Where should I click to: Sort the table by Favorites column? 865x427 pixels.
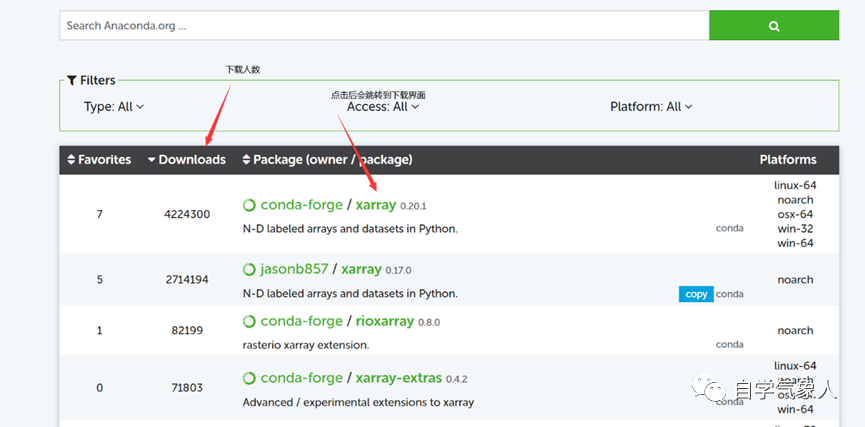pyautogui.click(x=99, y=160)
